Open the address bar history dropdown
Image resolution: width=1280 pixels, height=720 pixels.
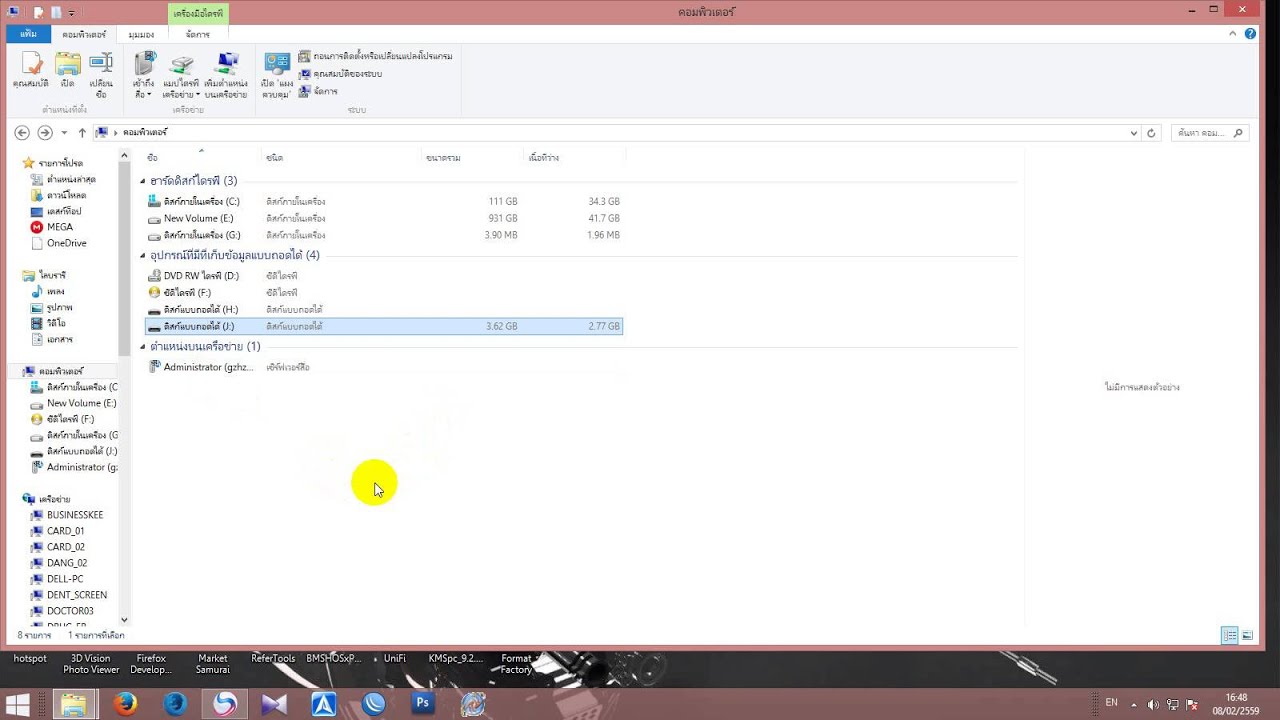(1134, 132)
